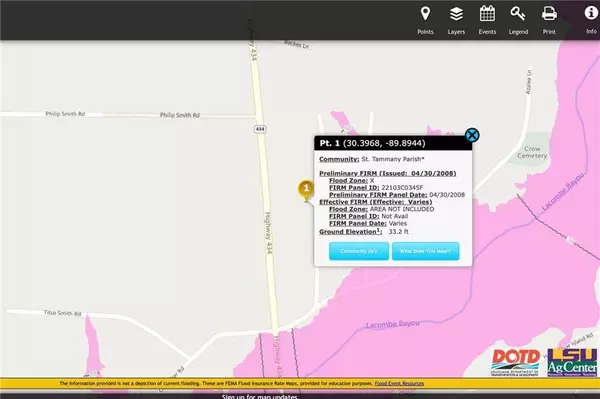The width and height of the screenshot is (600, 399).
Task: Select the yellow point 1 map marker
Action: [x=306, y=190]
